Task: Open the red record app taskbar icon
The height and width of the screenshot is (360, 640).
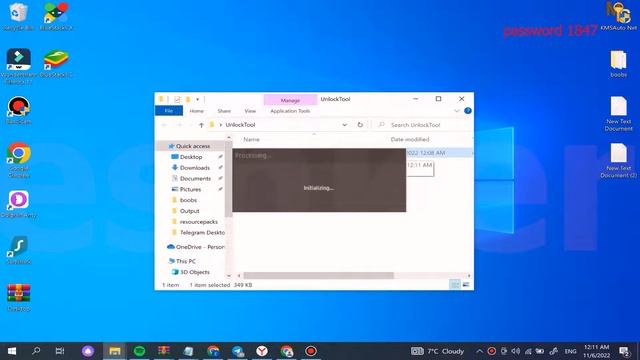Action: [x=311, y=351]
